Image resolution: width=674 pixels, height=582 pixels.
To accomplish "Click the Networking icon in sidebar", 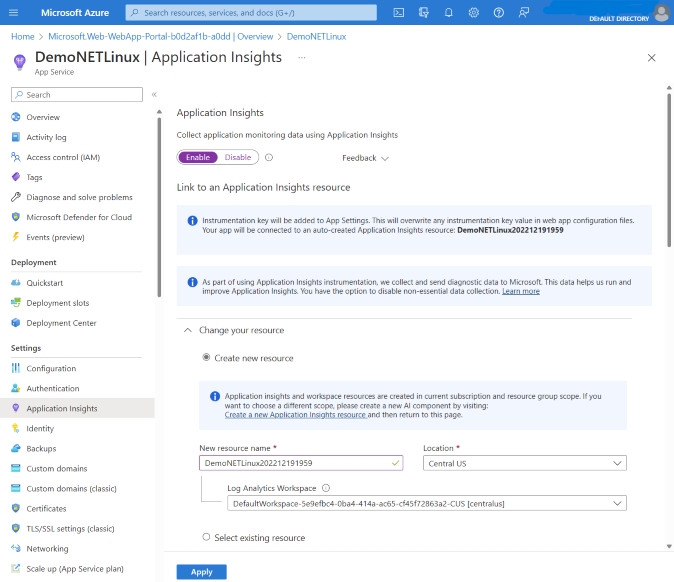I will (16, 548).
